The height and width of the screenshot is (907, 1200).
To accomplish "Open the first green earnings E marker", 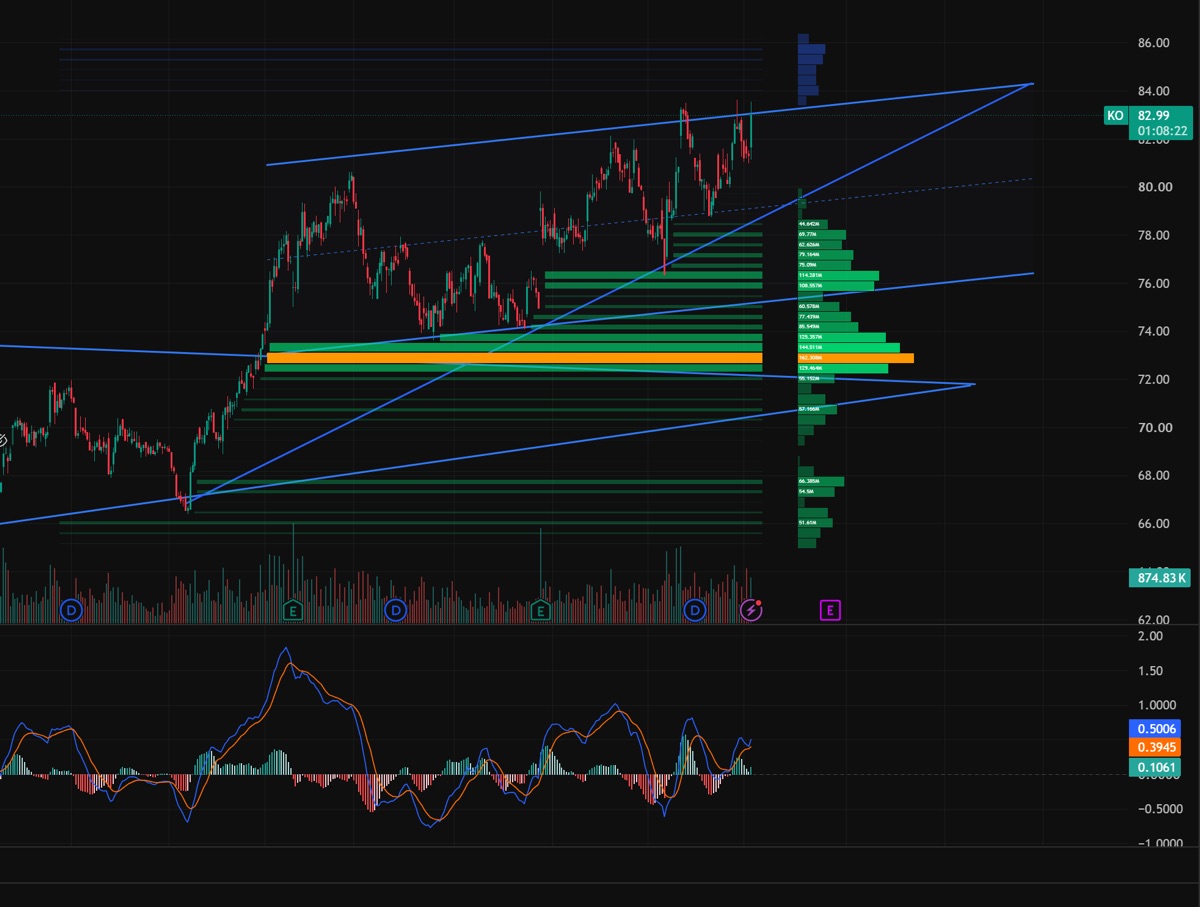I will pos(293,609).
